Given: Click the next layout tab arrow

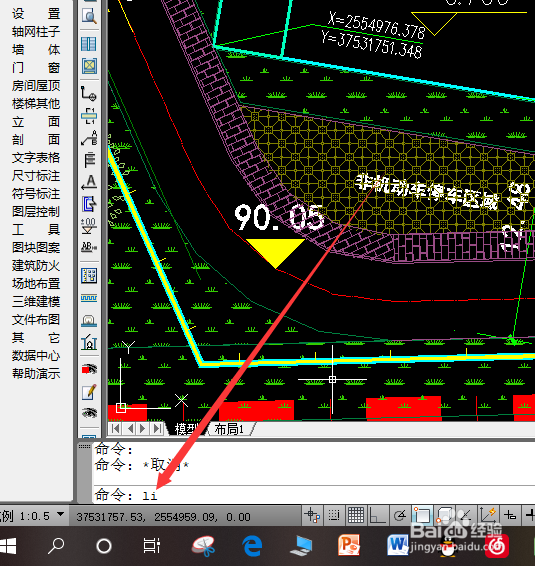Looking at the screenshot, I should tap(143, 429).
